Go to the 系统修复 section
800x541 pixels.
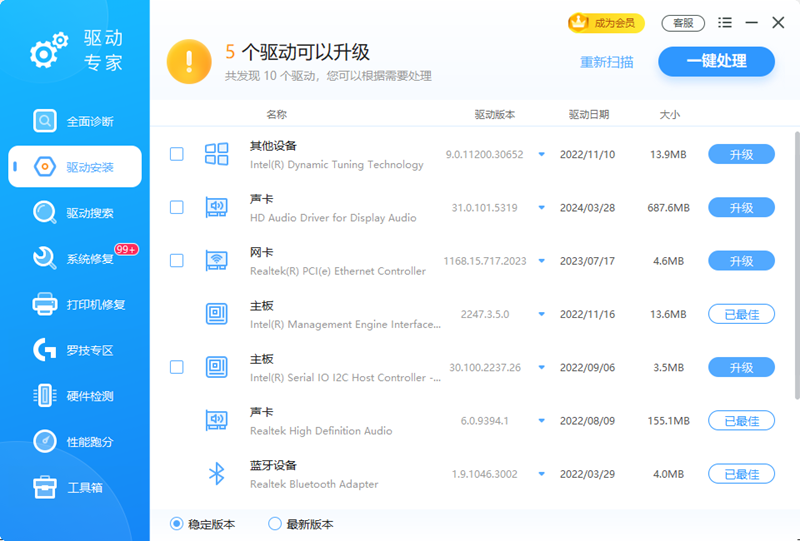coord(75,258)
